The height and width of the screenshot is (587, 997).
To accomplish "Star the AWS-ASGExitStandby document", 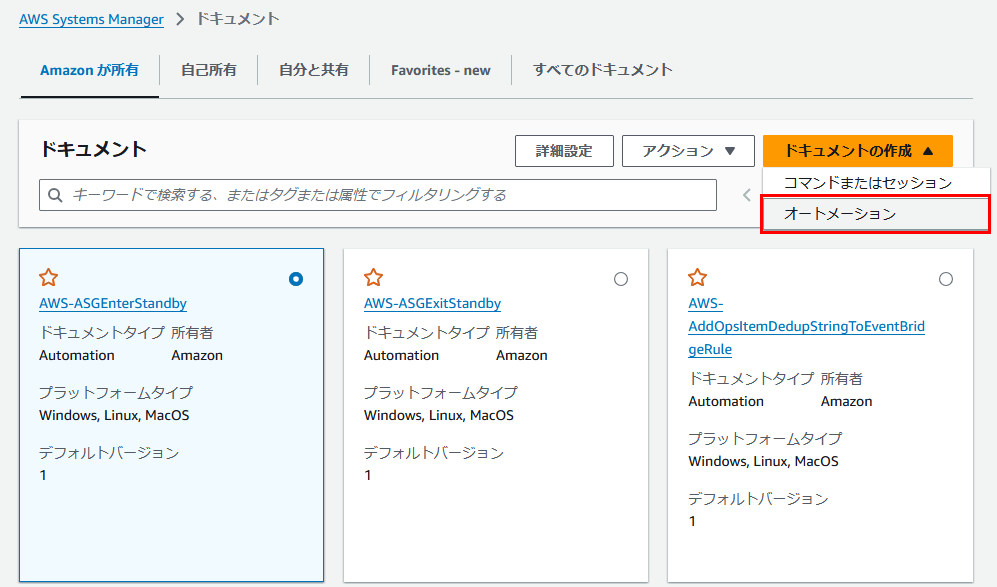I will 373,278.
